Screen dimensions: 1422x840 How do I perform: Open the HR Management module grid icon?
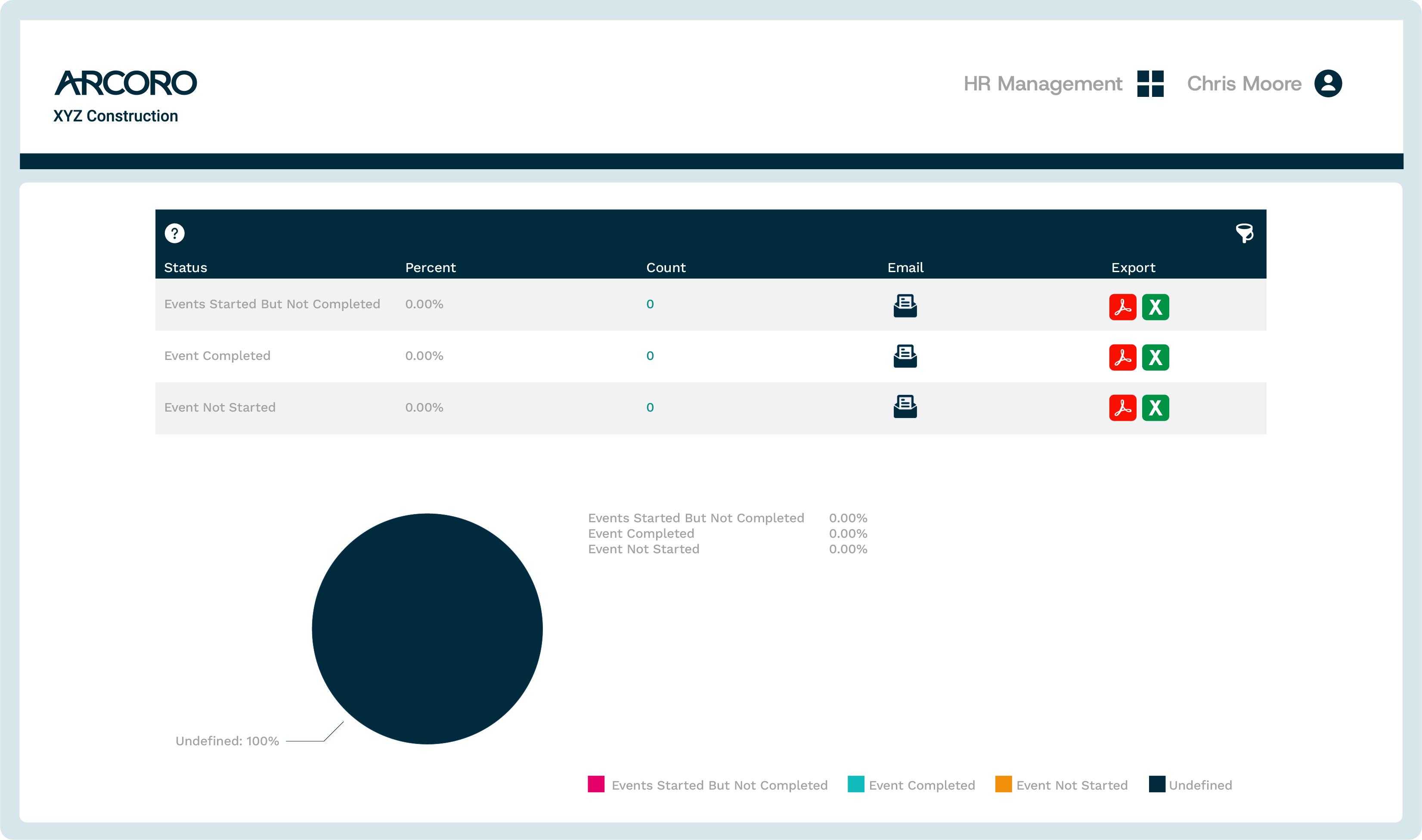pos(1150,84)
